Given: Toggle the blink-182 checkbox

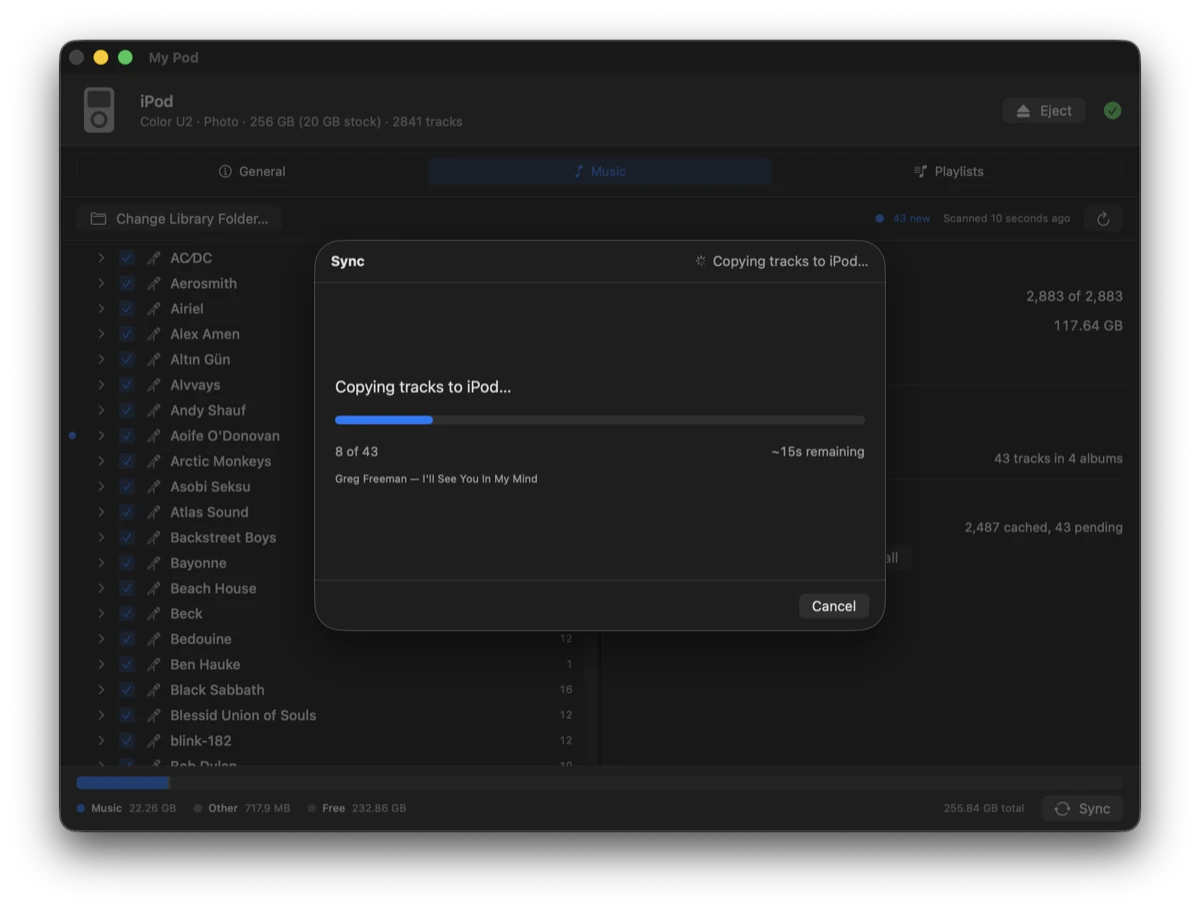Looking at the screenshot, I should pos(127,741).
